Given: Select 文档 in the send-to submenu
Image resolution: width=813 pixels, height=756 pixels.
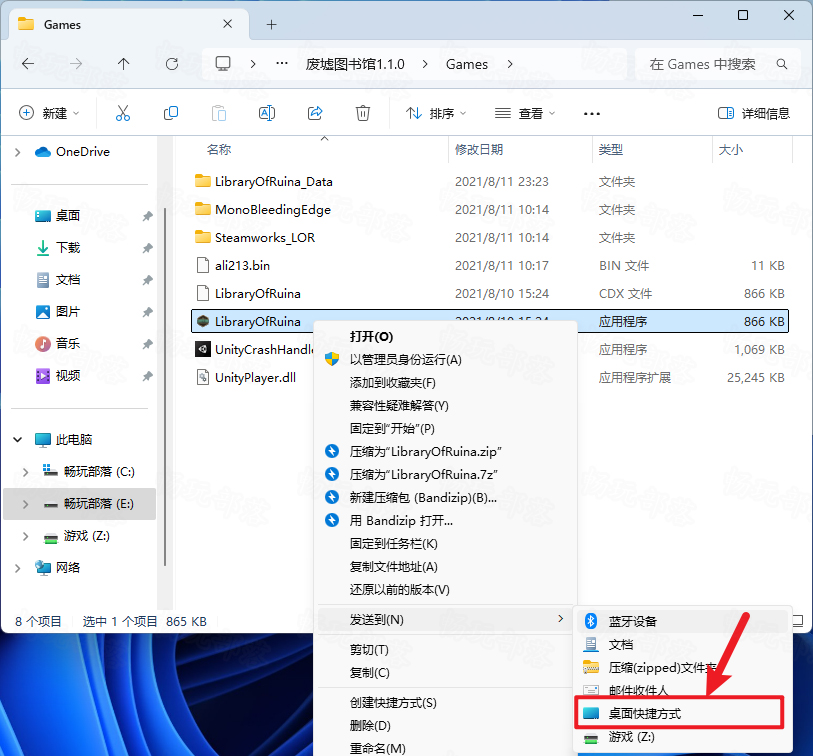Looking at the screenshot, I should click(x=683, y=645).
